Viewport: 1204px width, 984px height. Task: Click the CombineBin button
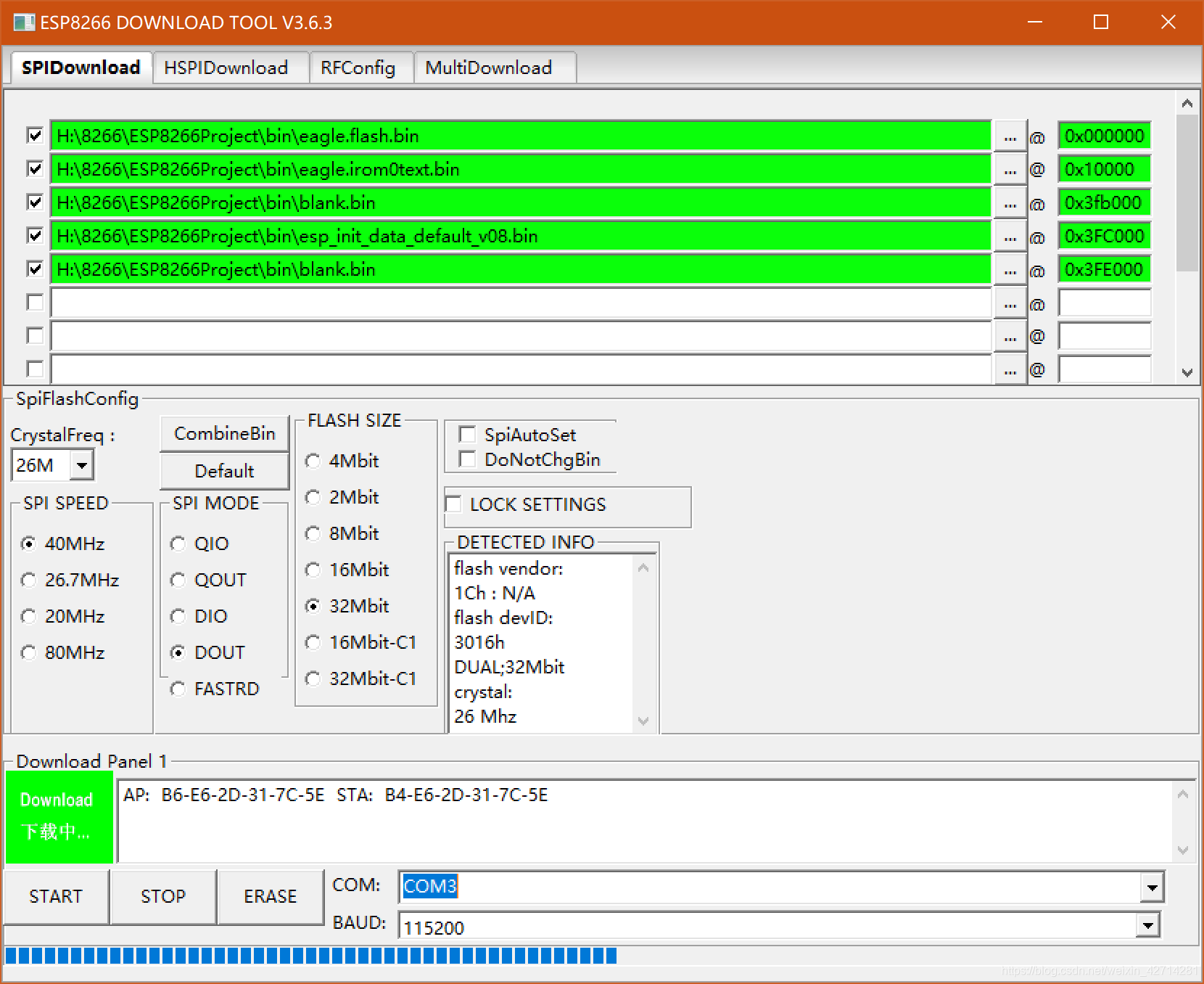point(223,433)
